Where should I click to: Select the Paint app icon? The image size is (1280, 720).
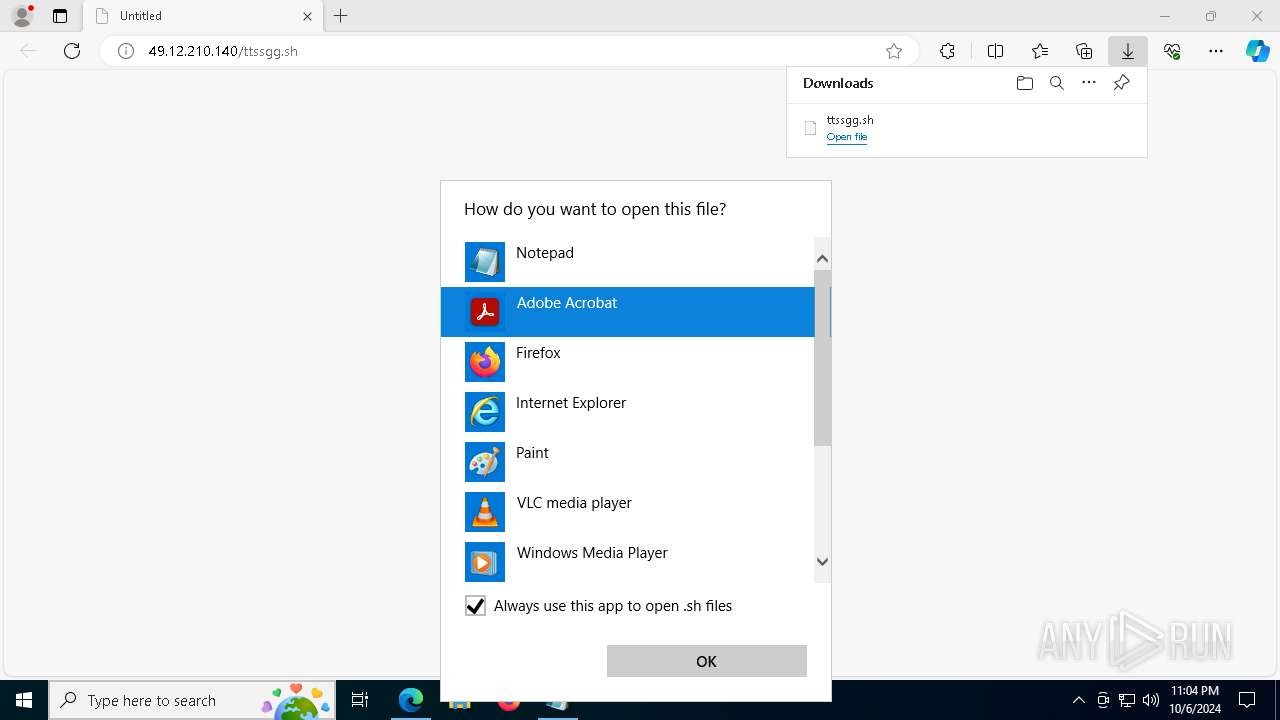tap(485, 462)
